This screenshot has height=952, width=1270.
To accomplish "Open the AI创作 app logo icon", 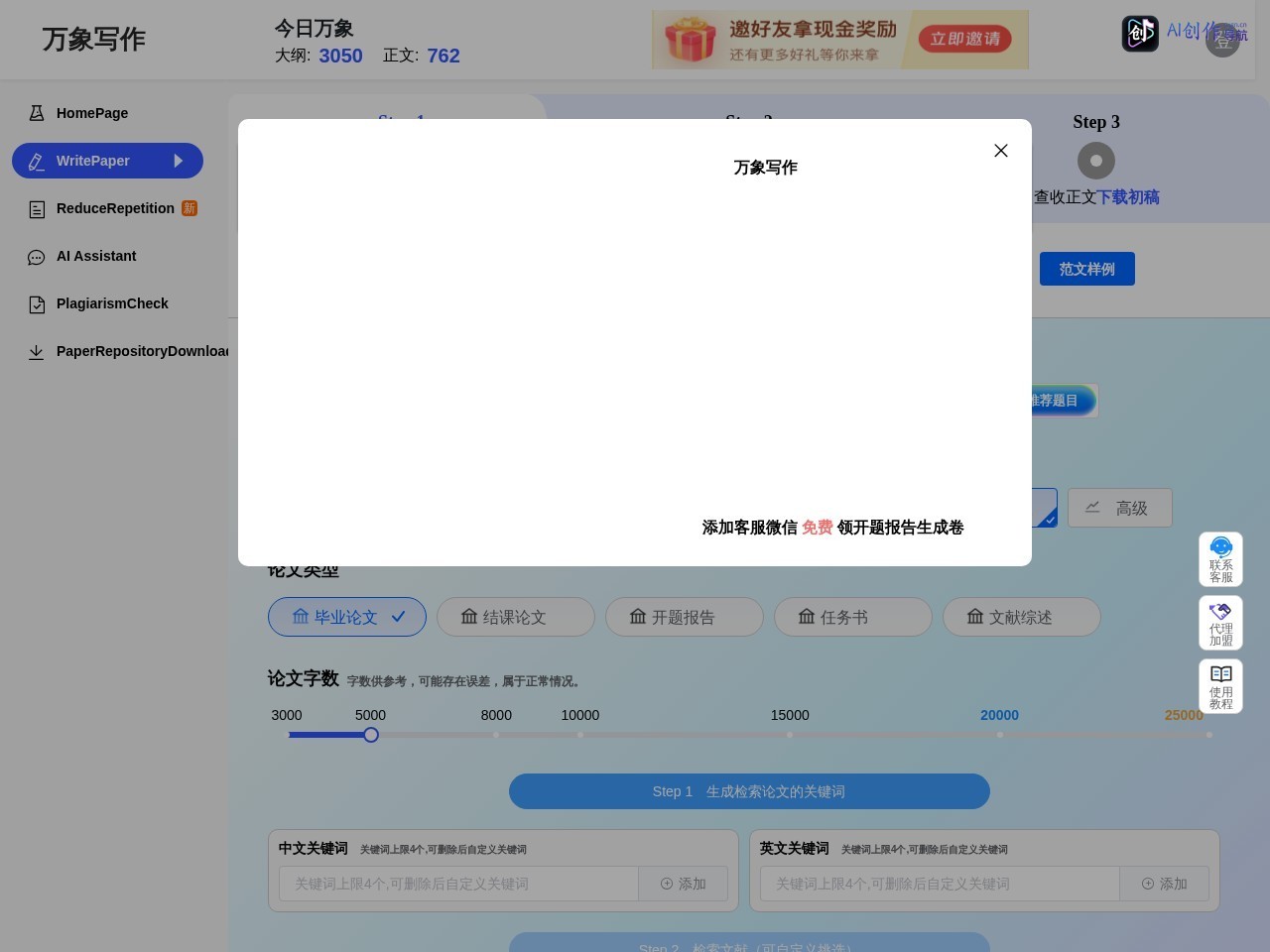I will 1140,33.
